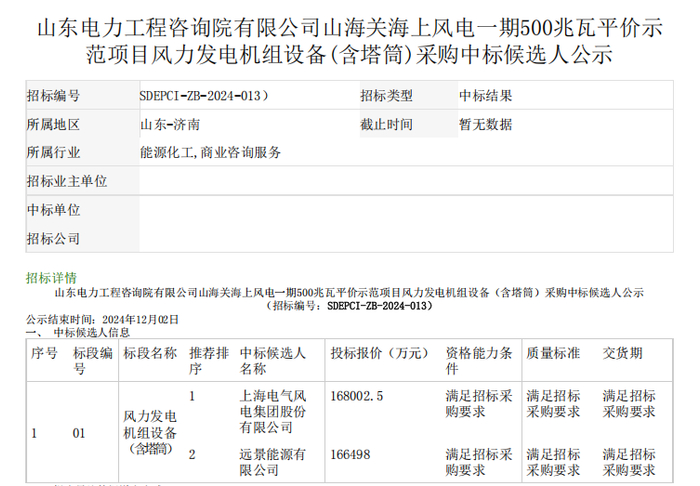
Task: Select the 风力发电机组设备(含塔筒) cell
Action: [x=150, y=433]
